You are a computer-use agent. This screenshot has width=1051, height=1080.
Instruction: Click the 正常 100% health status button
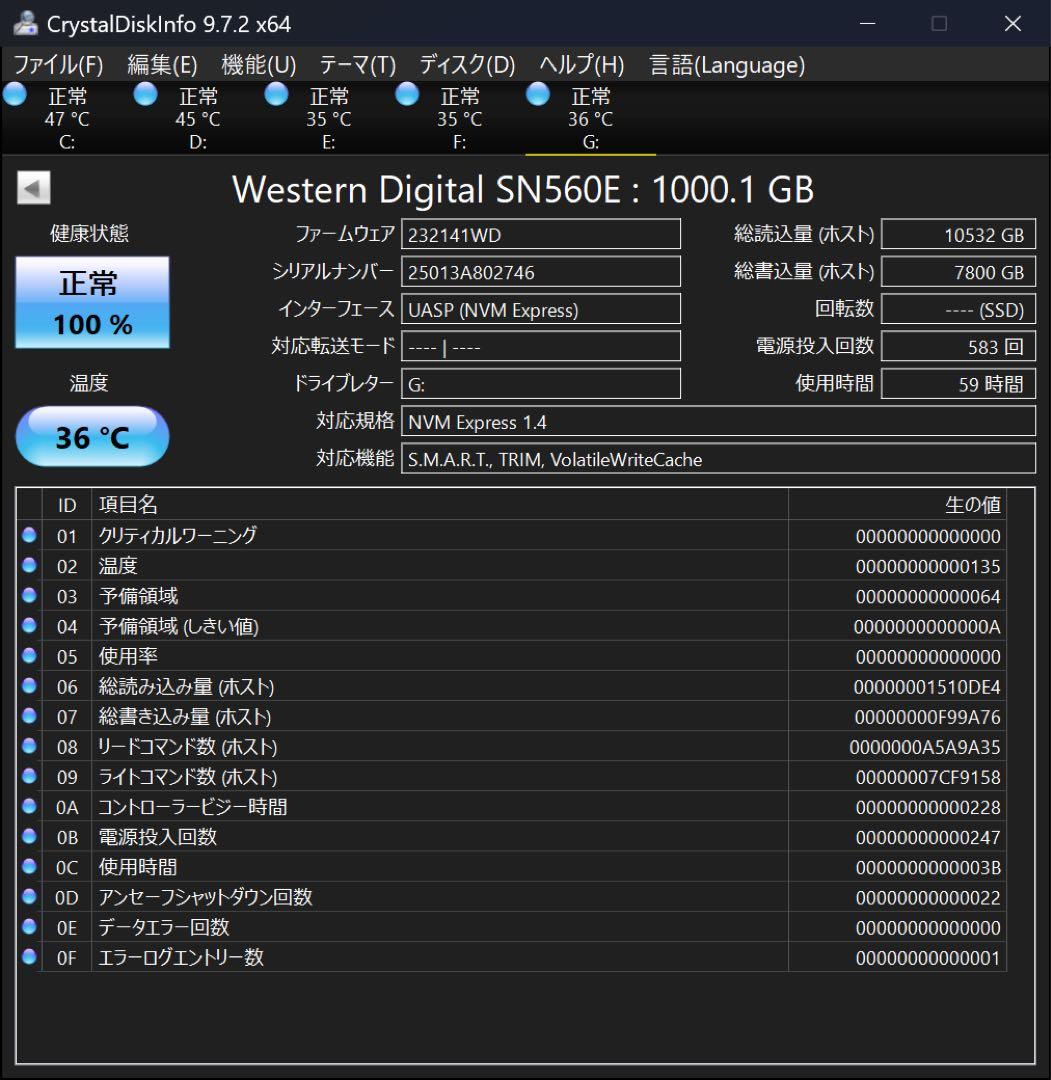92,302
